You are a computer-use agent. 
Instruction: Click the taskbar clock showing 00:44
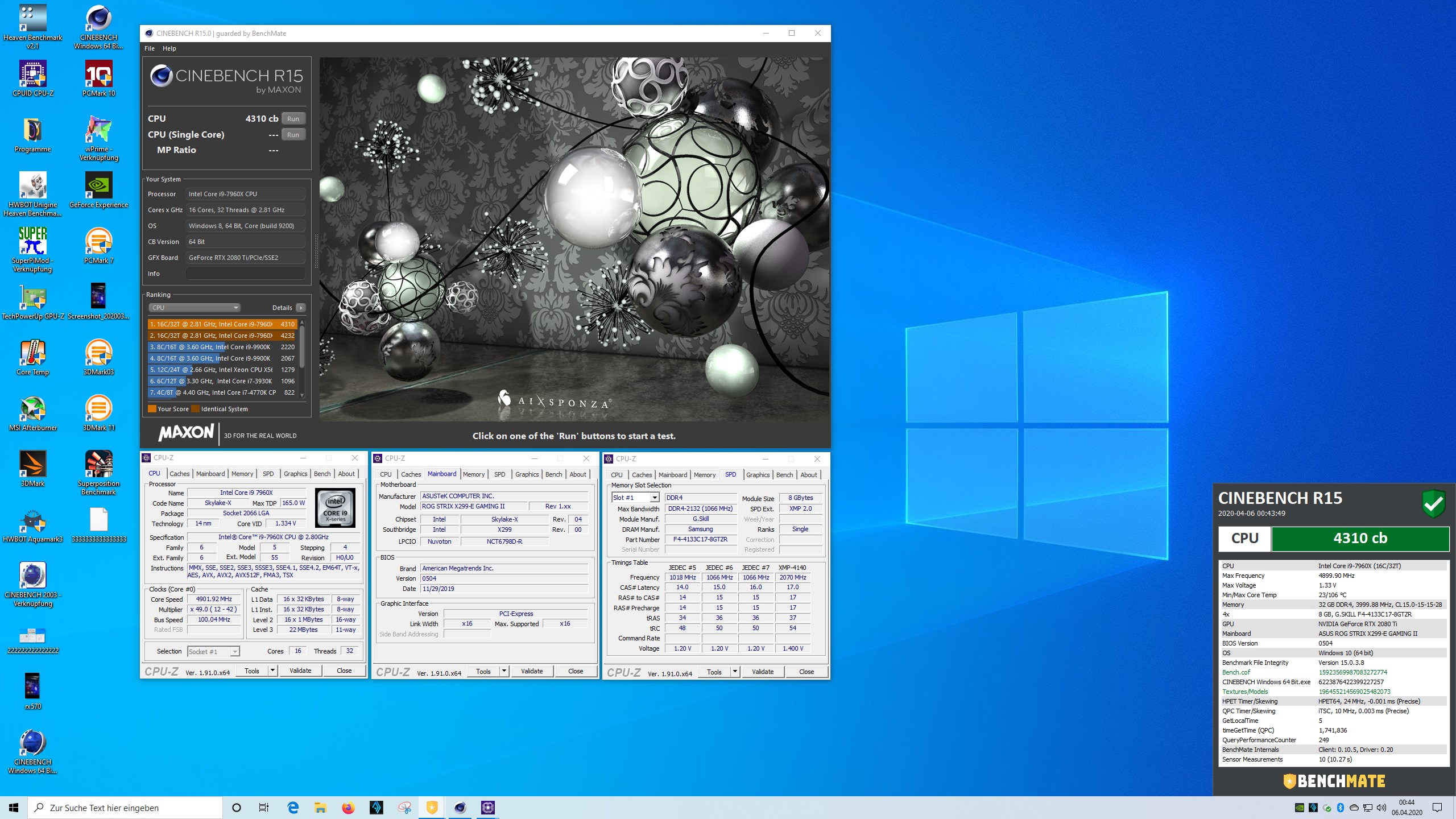(x=1407, y=808)
